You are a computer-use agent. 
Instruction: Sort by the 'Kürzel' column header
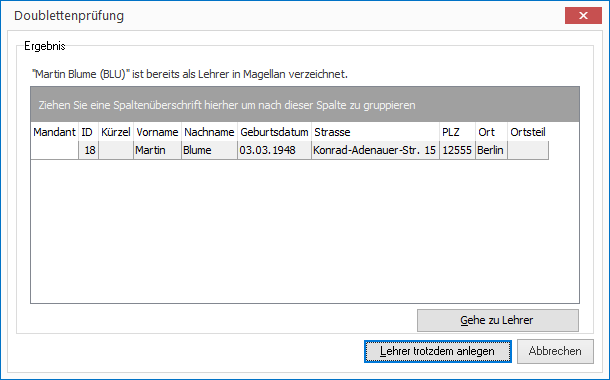tap(116, 132)
